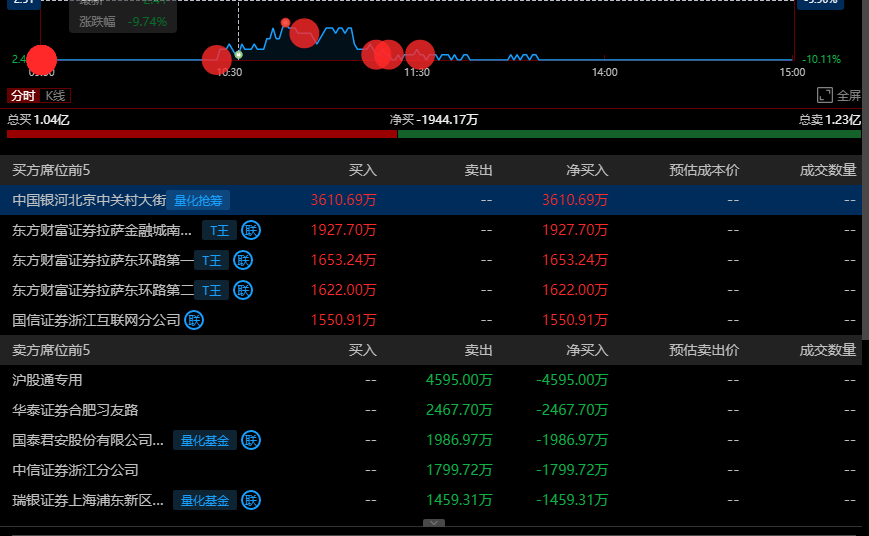The width and height of the screenshot is (869, 536).
Task: Click 成交数量 header in buyer table
Action: 828,170
